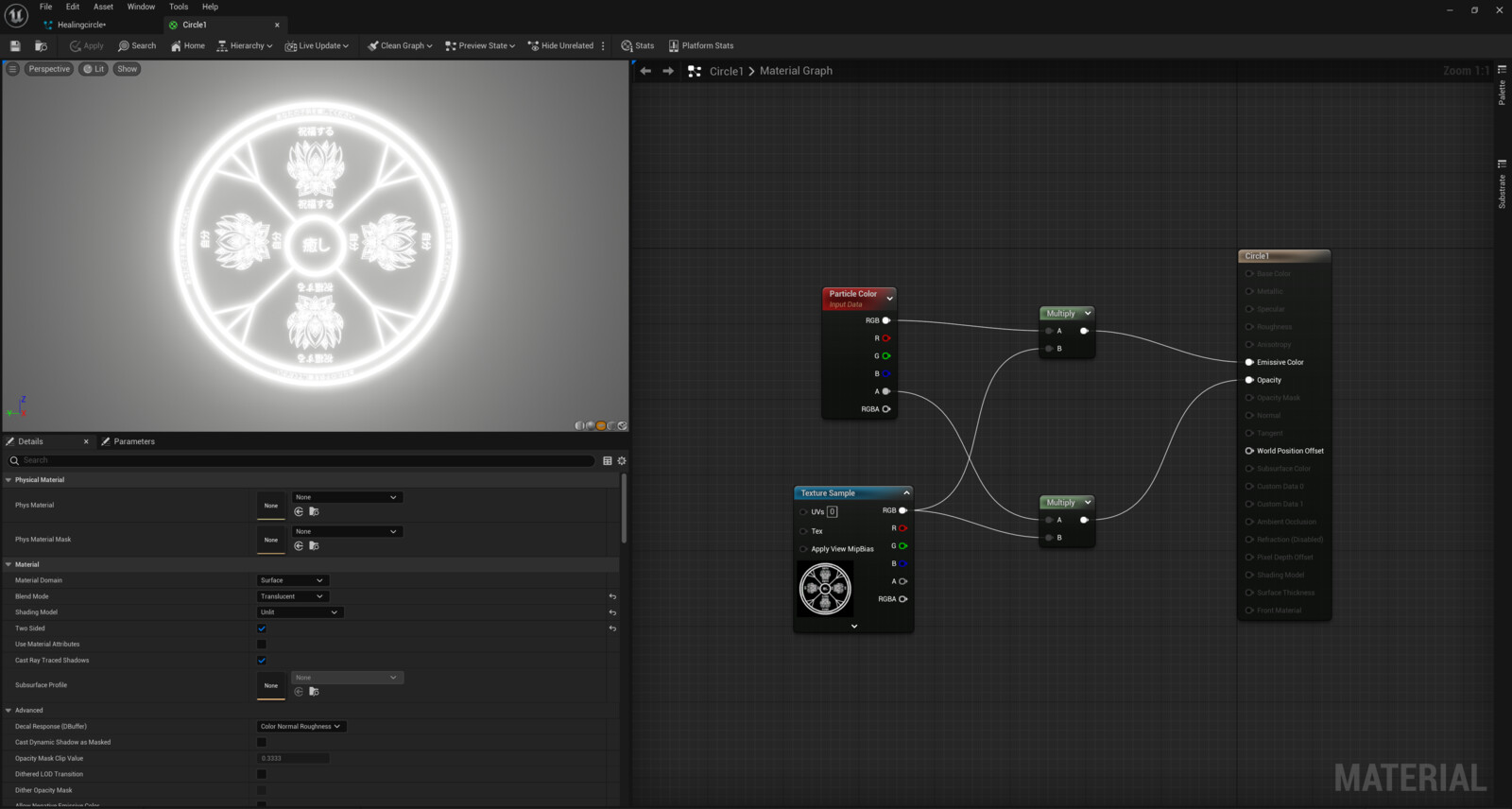This screenshot has height=809, width=1512.
Task: Open the Tools menu
Action: pyautogui.click(x=179, y=7)
